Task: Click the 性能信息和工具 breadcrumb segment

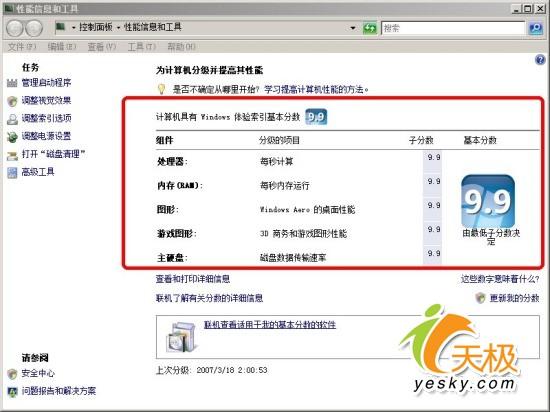Action: (x=153, y=27)
